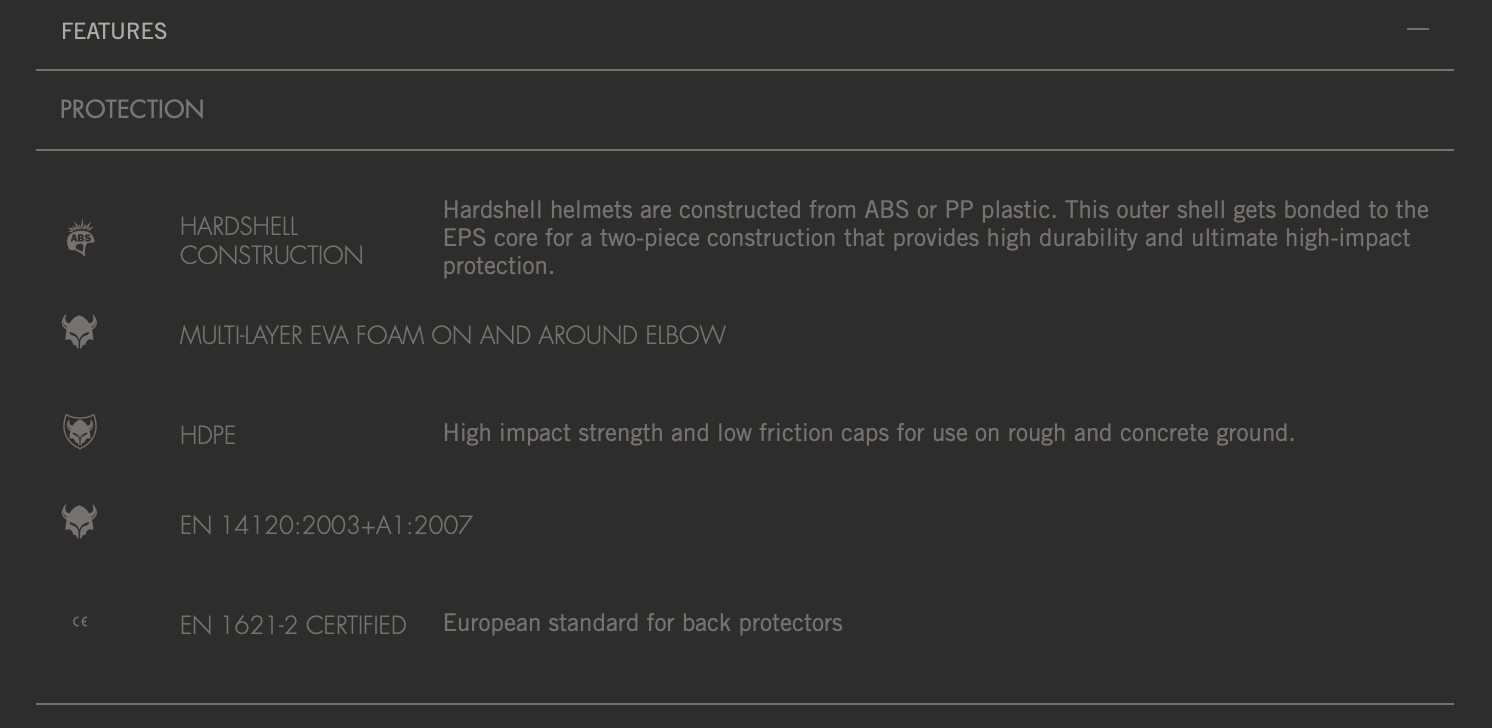Click the EN 1621-2 CERTIFIED label
This screenshot has width=1492, height=728.
click(x=293, y=625)
